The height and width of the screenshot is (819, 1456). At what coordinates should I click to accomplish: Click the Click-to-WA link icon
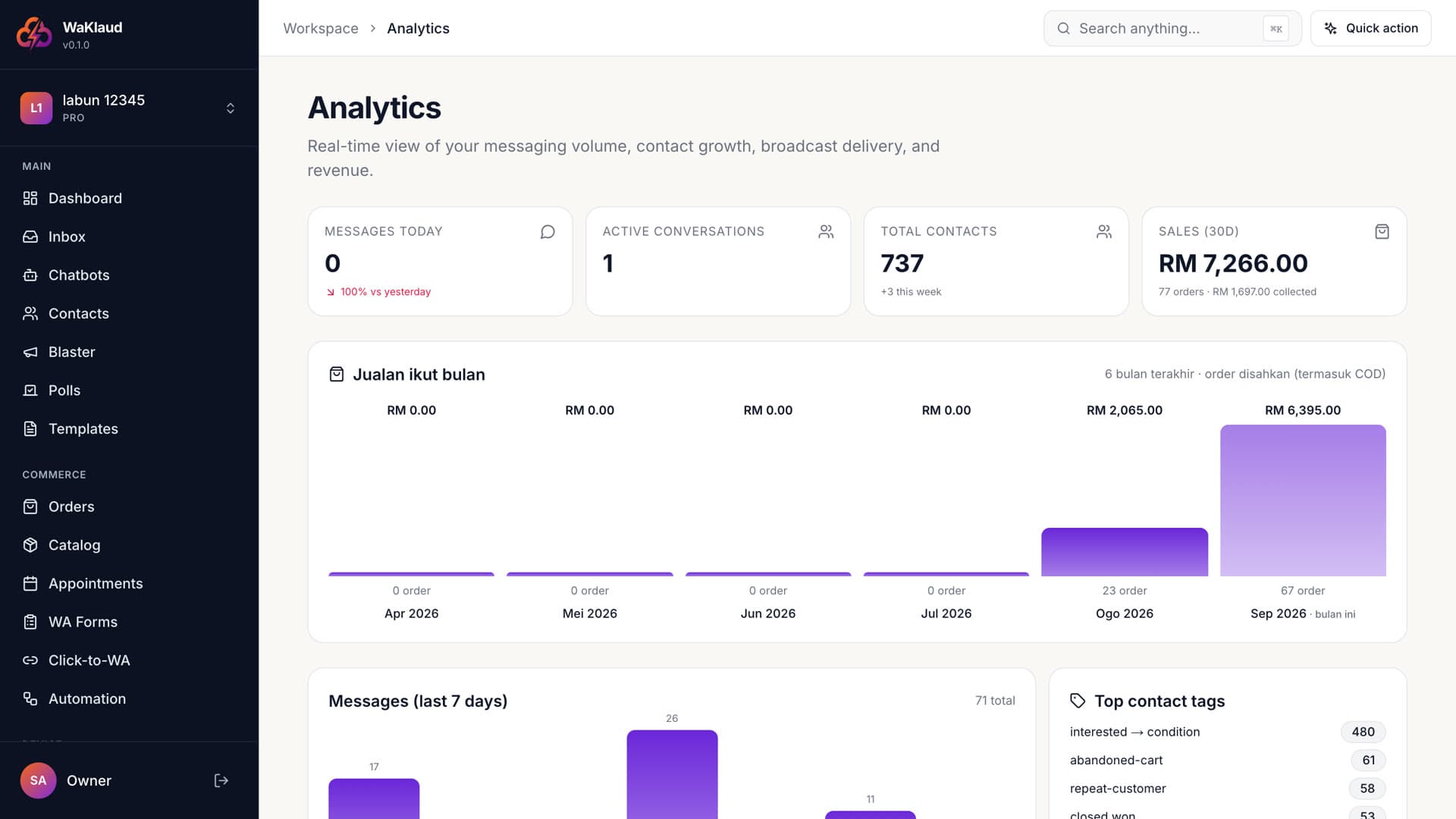(30, 661)
